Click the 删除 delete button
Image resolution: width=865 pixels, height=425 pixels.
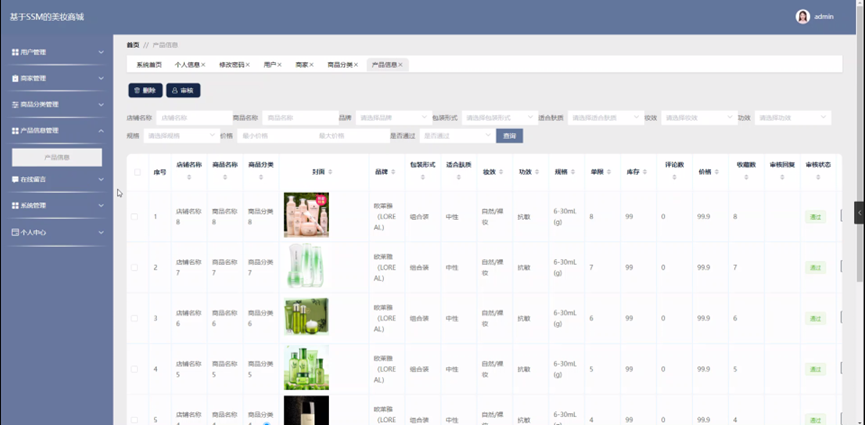146,91
